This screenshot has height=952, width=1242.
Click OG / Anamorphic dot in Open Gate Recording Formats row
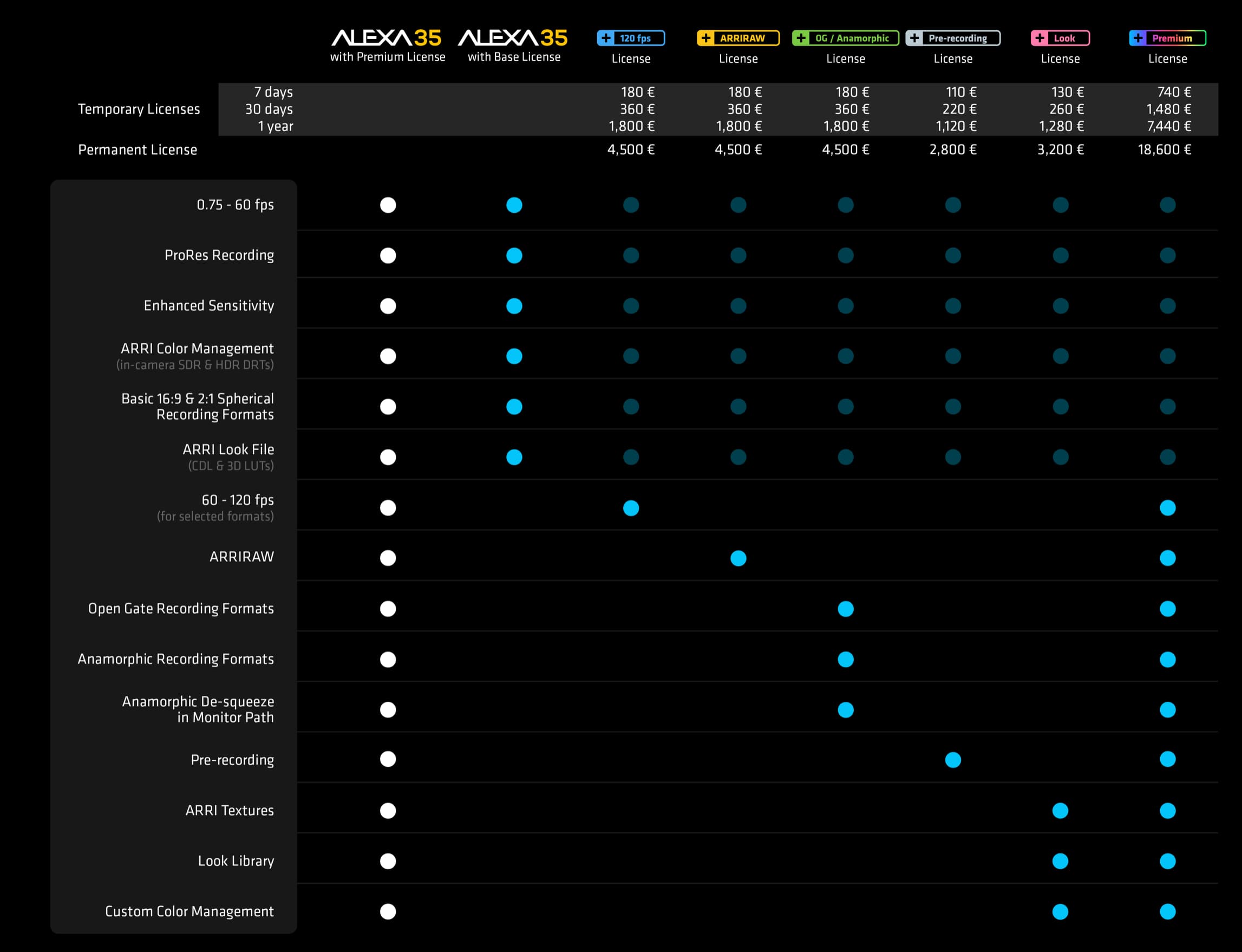coord(846,609)
